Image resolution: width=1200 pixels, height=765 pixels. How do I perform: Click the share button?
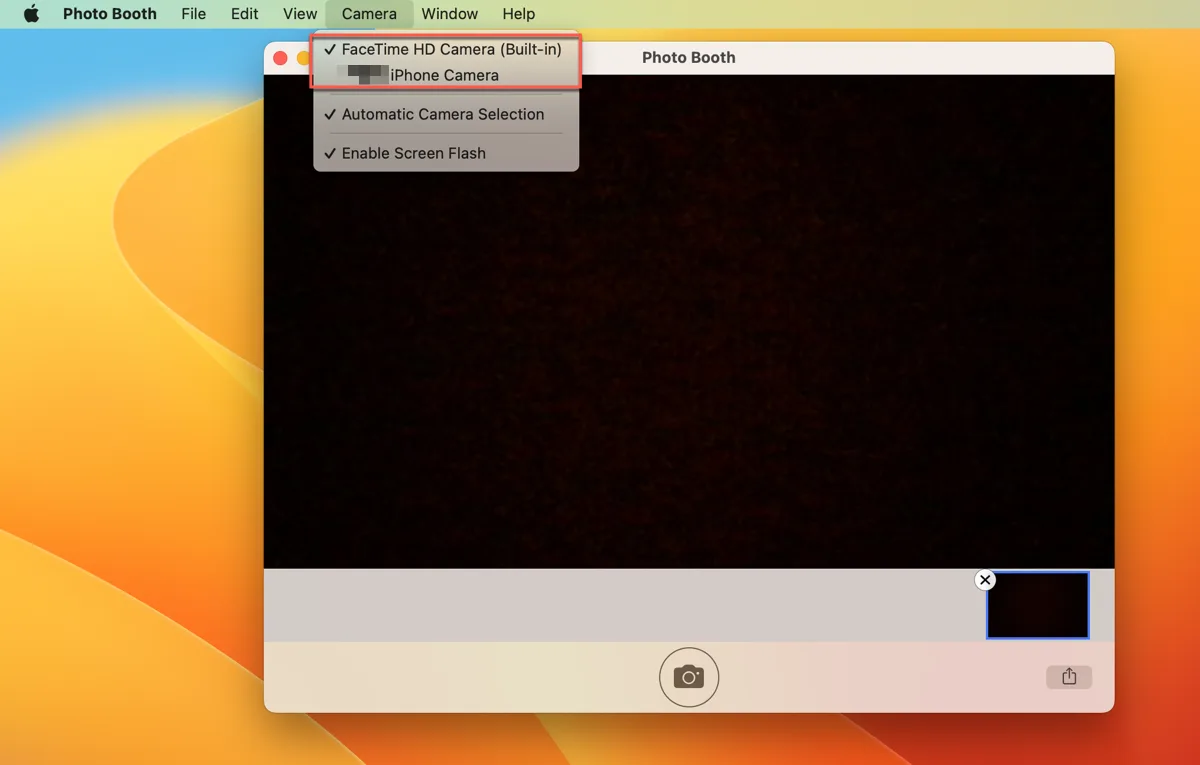[x=1069, y=676]
